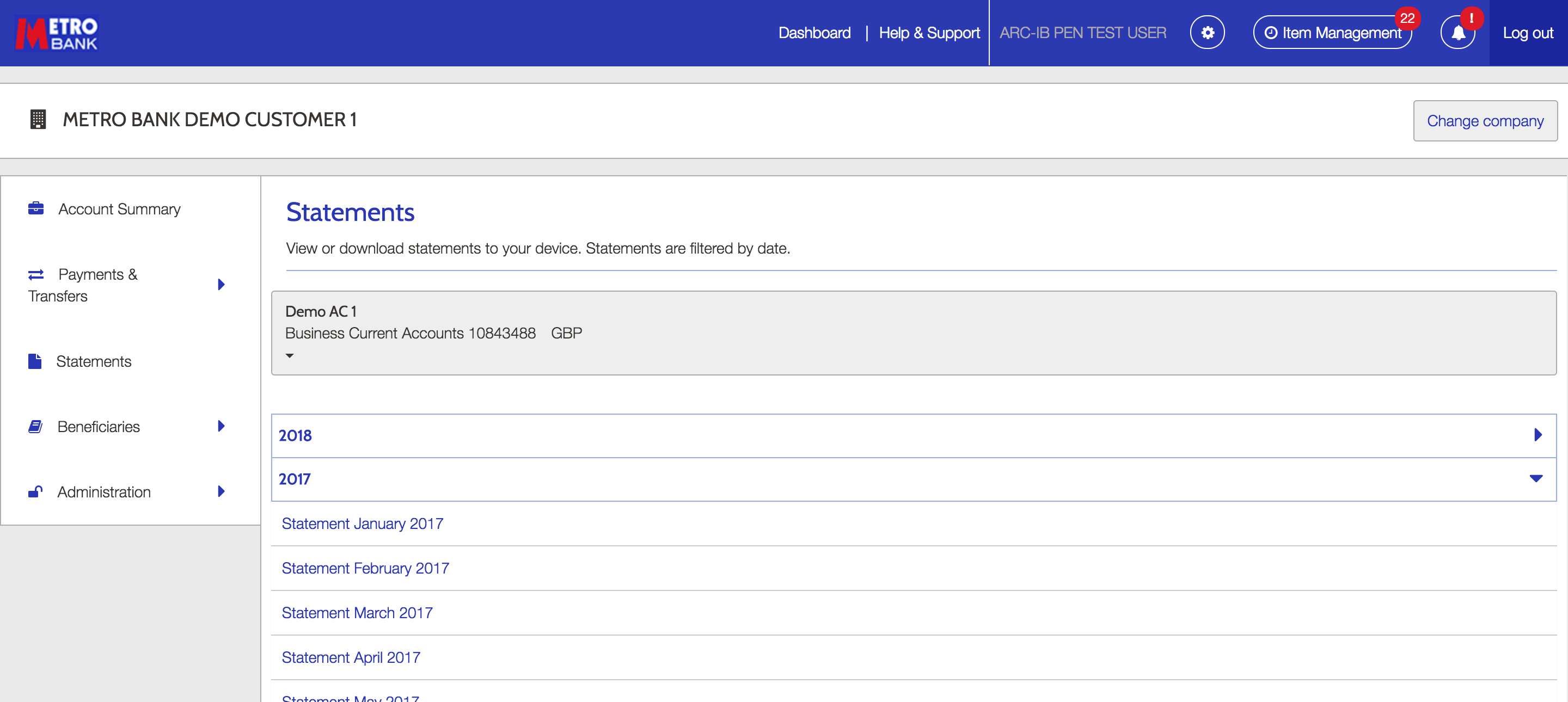Log out of the session
This screenshot has width=1568, height=702.
pyautogui.click(x=1528, y=33)
